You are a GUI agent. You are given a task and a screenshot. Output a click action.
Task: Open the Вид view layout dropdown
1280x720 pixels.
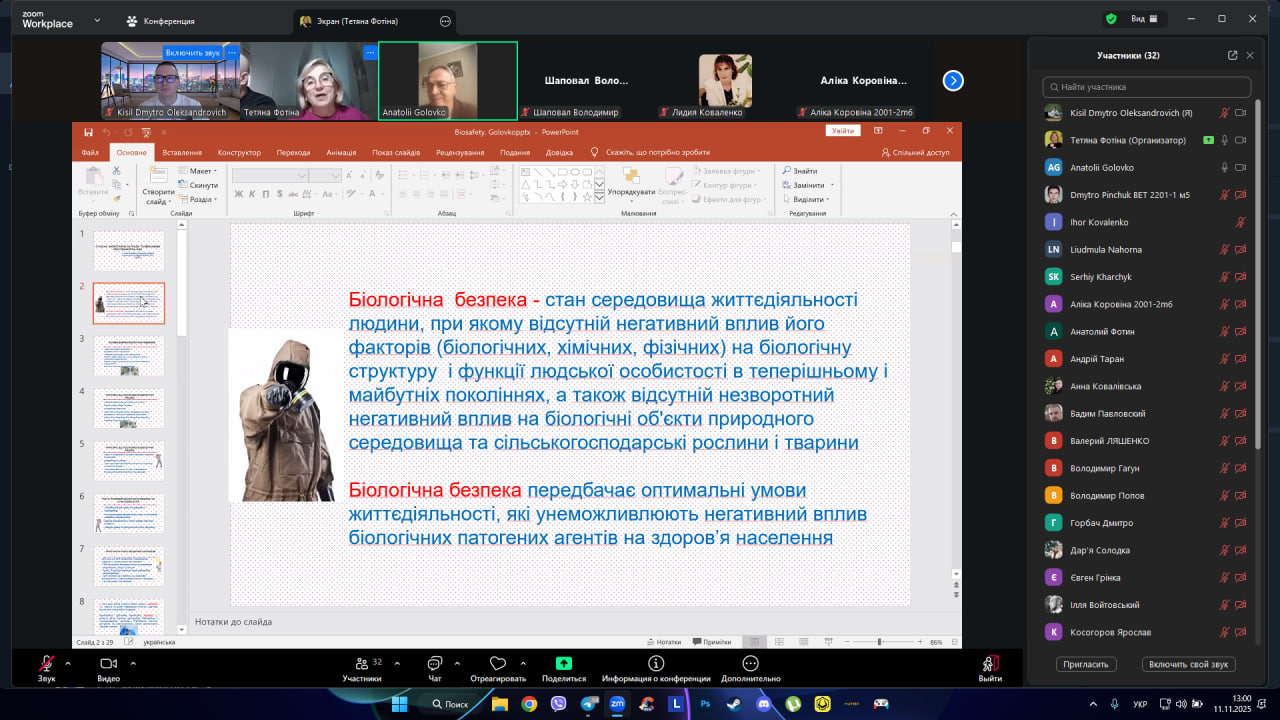coord(1143,19)
